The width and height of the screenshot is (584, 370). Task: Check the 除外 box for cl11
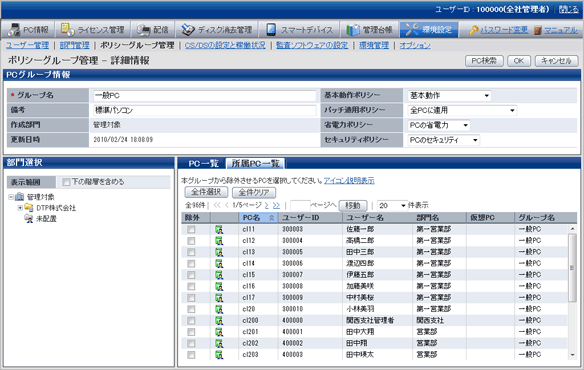[191, 230]
